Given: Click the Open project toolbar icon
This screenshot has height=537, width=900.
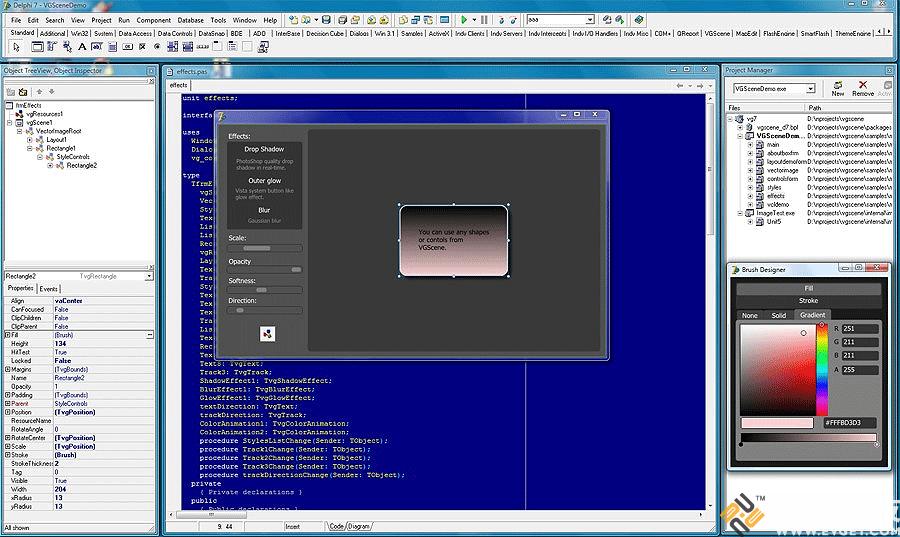Looking at the screenshot, I should tap(355, 20).
